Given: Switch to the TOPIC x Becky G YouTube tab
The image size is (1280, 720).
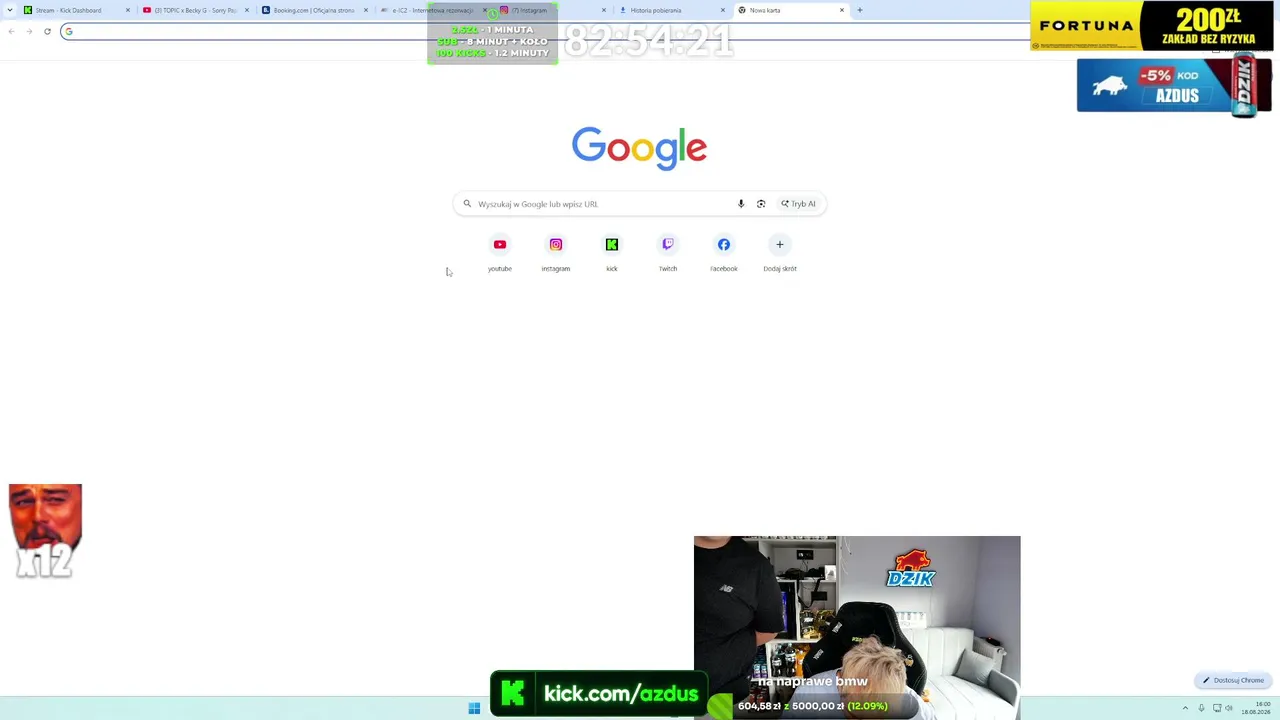Looking at the screenshot, I should click(x=195, y=10).
